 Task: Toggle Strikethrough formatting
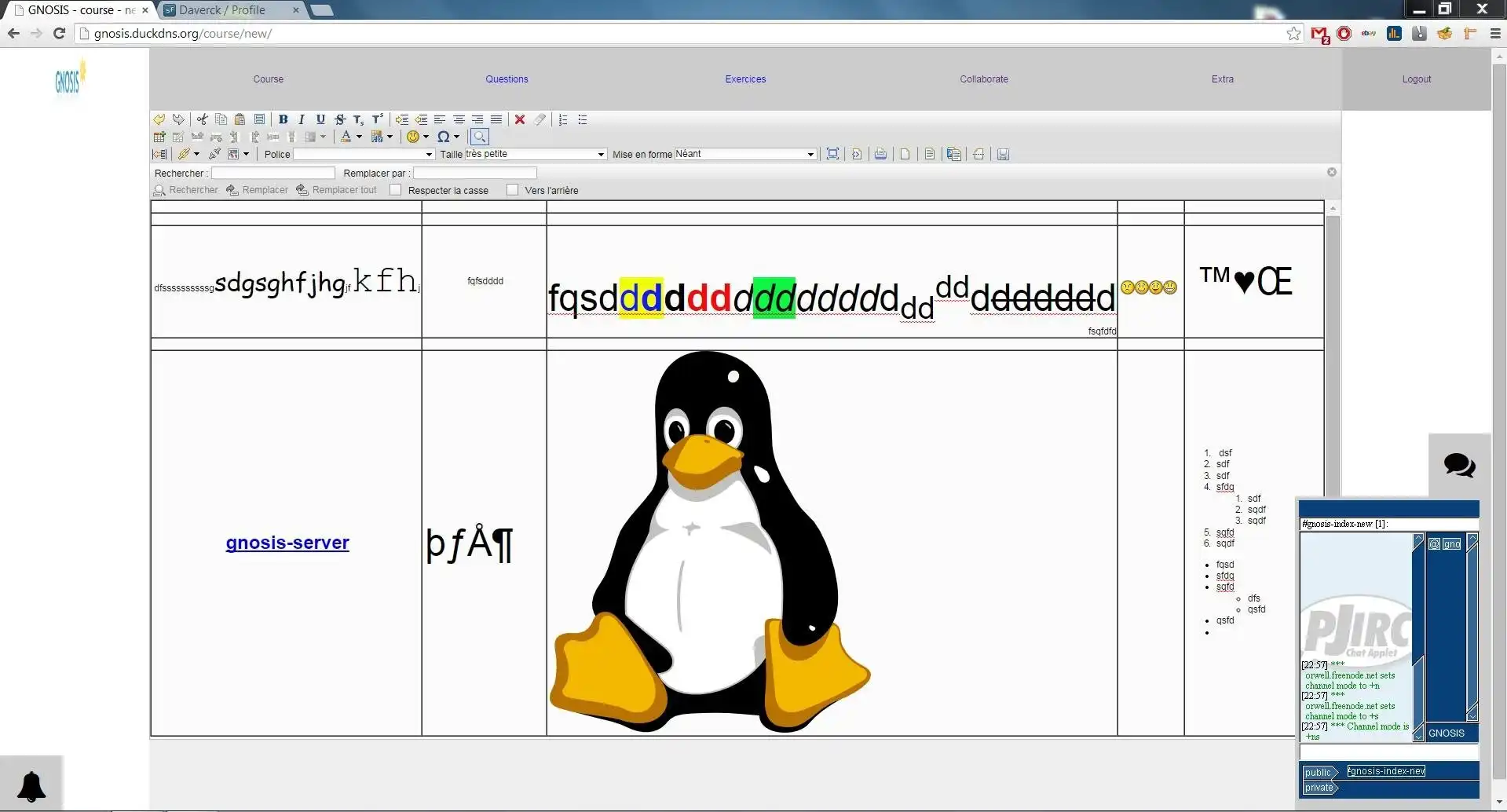340,119
